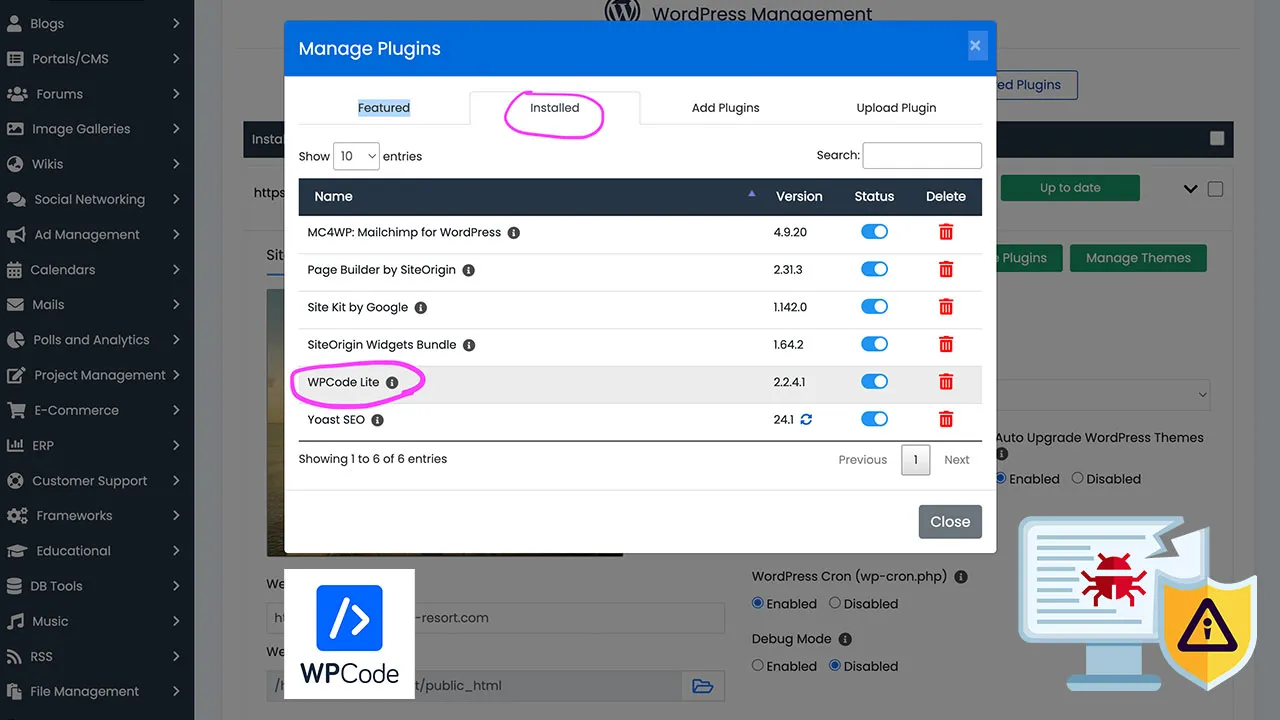Switch to the Upload Plugin tab
This screenshot has height=720, width=1280.
897,108
